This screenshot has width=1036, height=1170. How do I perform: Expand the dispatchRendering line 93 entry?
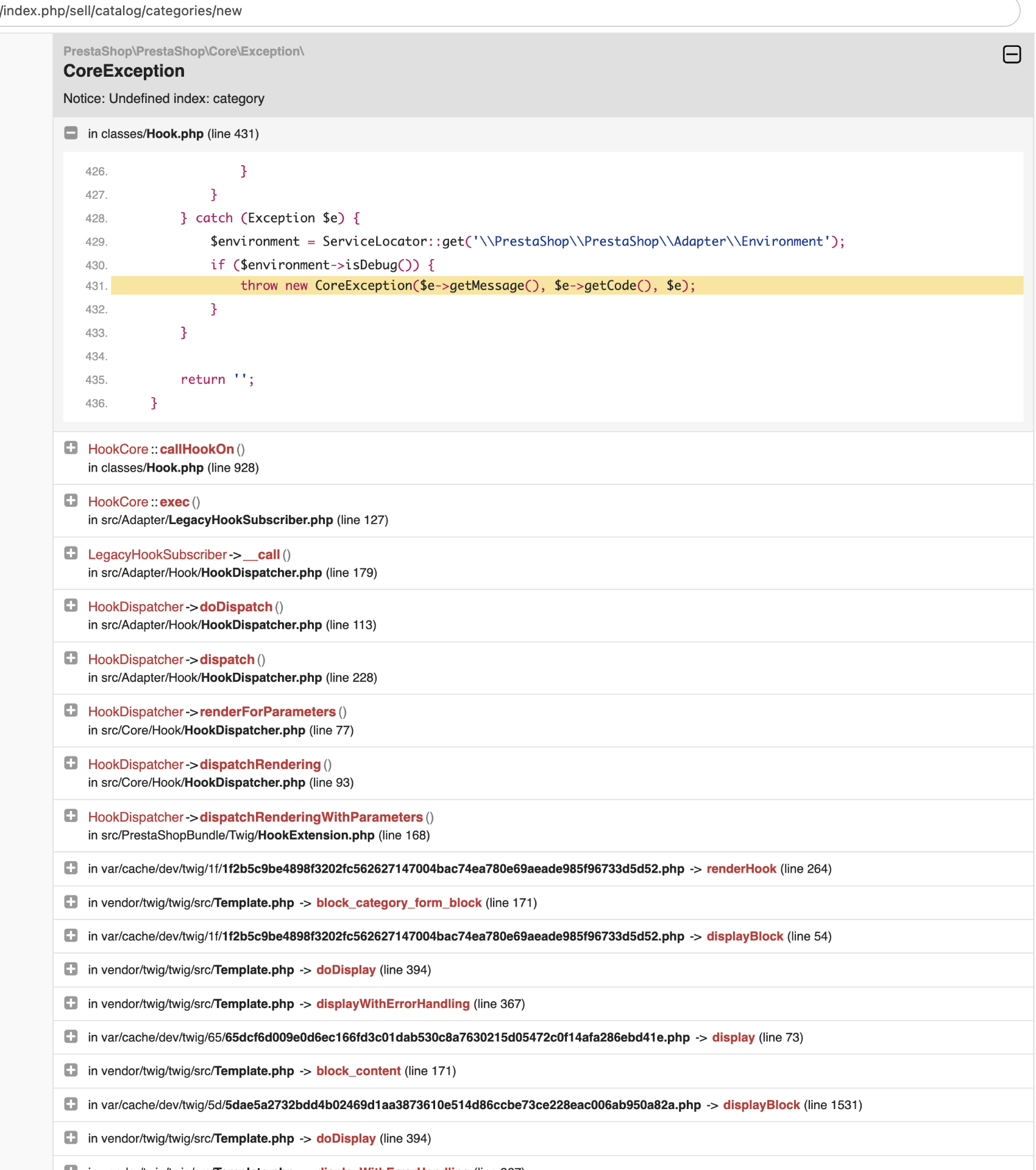[71, 763]
